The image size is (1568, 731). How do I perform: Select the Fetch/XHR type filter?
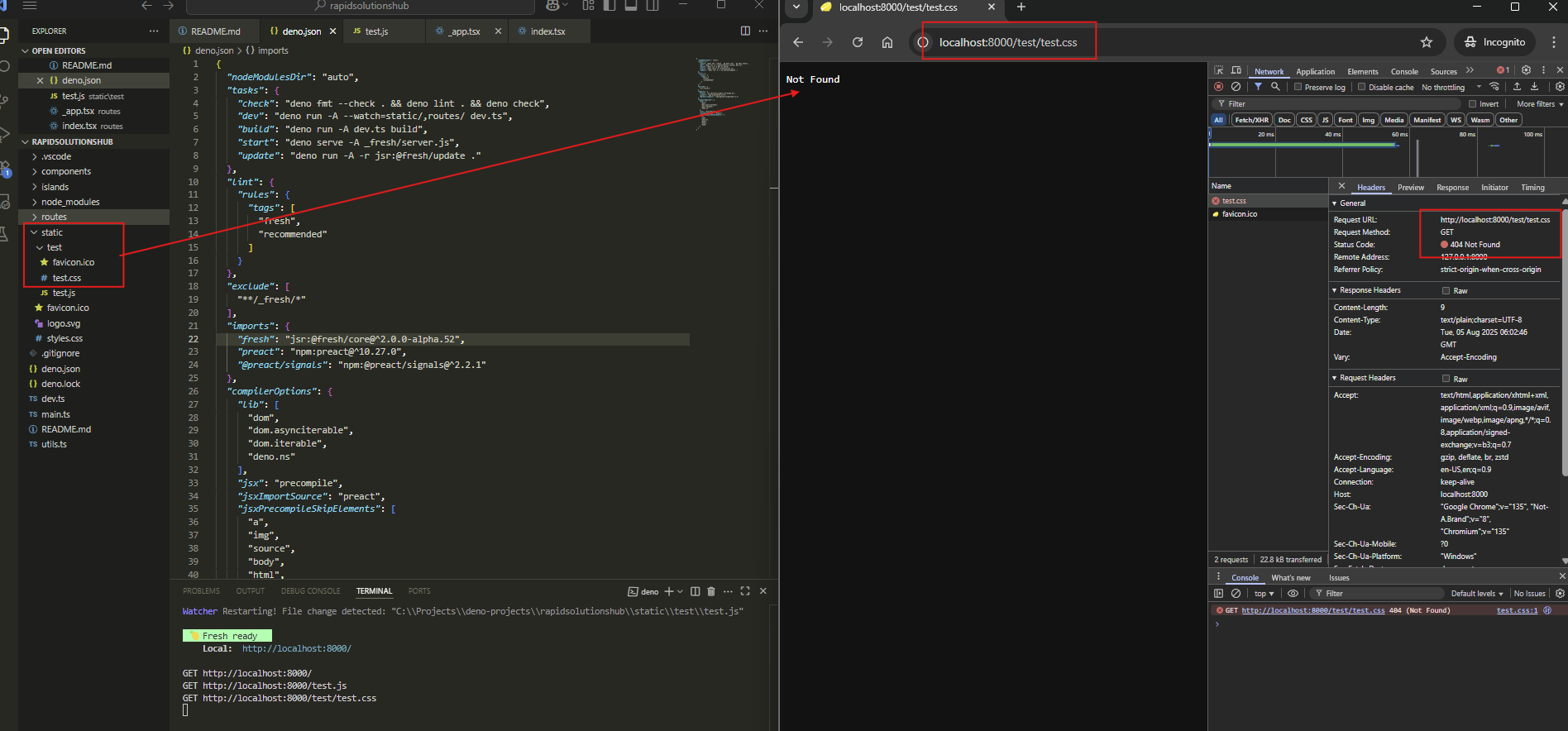pyautogui.click(x=1251, y=120)
